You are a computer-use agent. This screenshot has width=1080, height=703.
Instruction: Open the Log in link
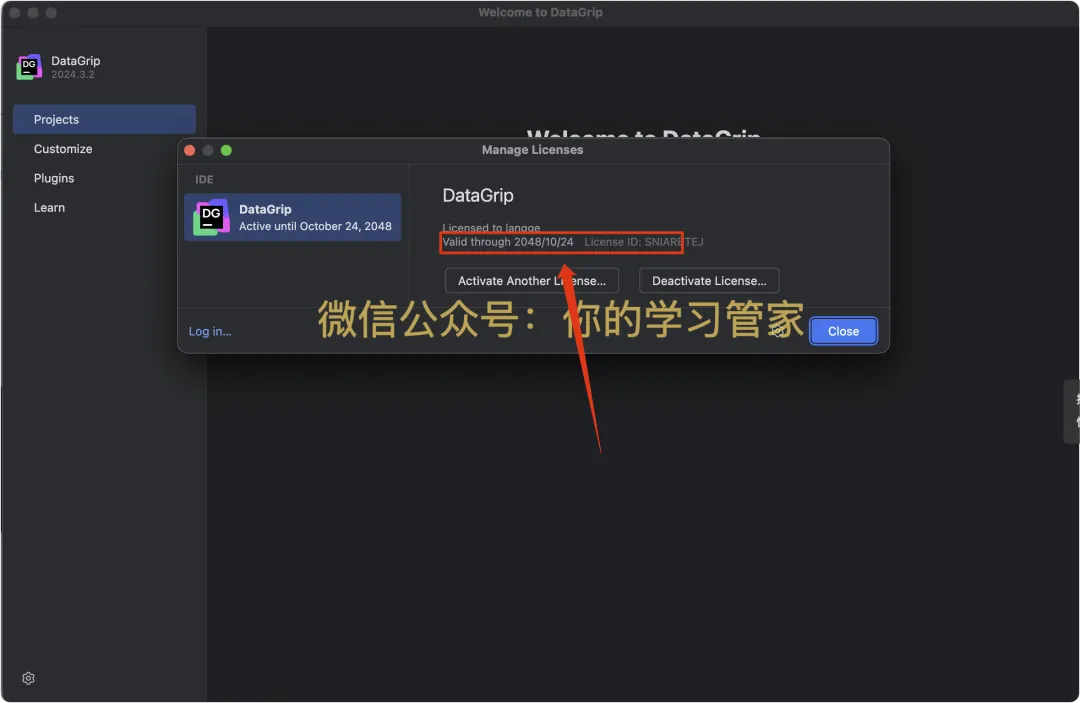(x=210, y=331)
